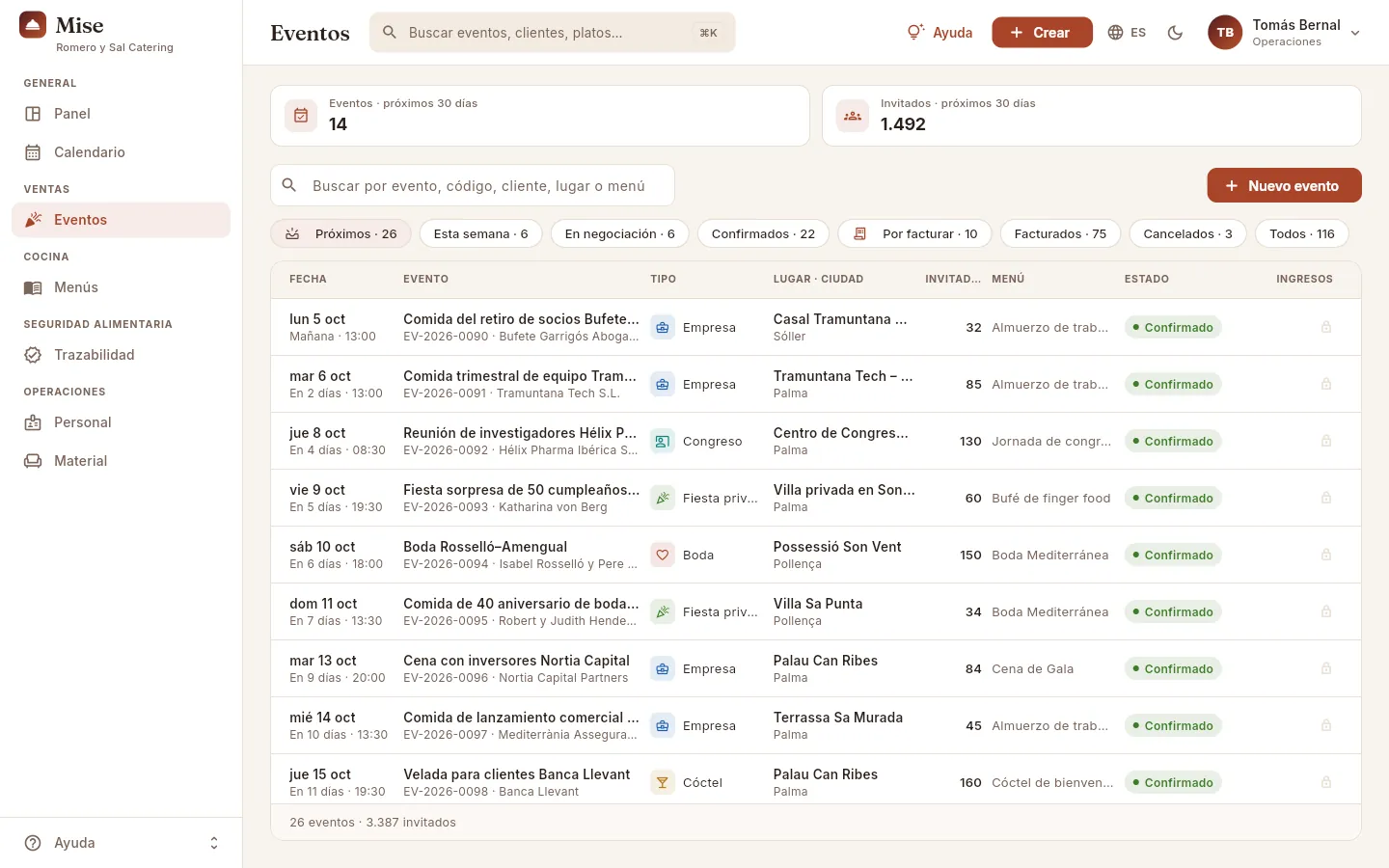The width and height of the screenshot is (1389, 868).
Task: Select the Todos · 116 filter
Action: pos(1302,233)
